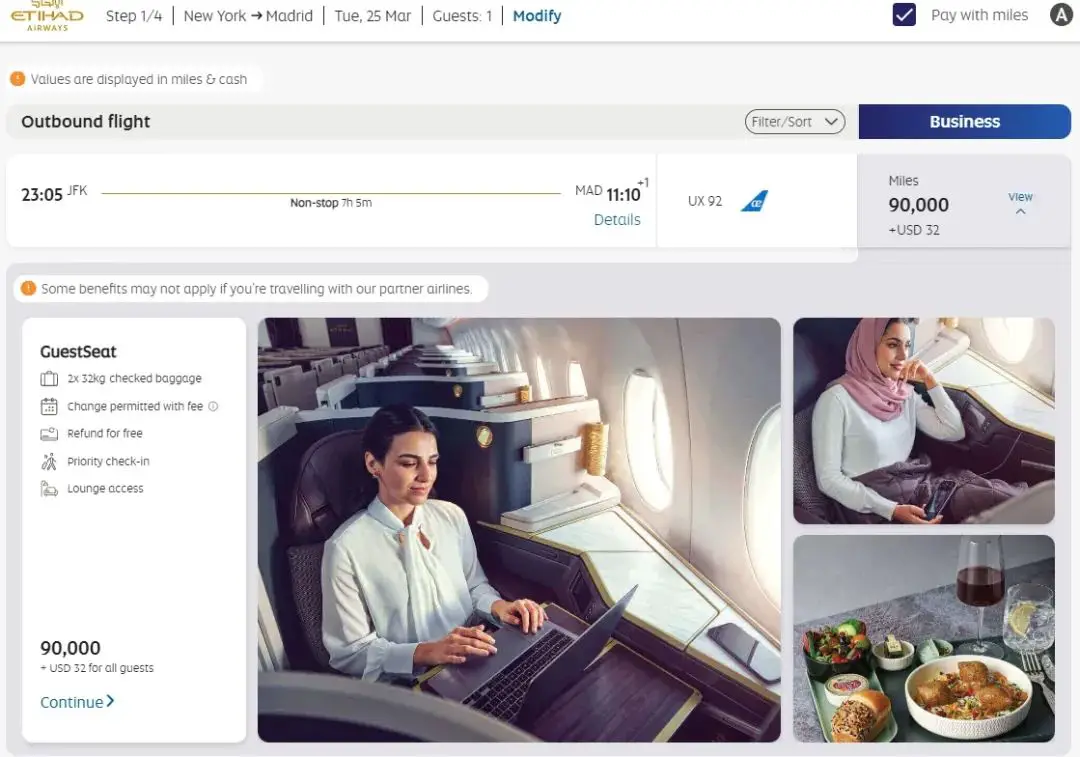The height and width of the screenshot is (757, 1080).
Task: Continue with the GuestSeat fare
Action: [77, 702]
